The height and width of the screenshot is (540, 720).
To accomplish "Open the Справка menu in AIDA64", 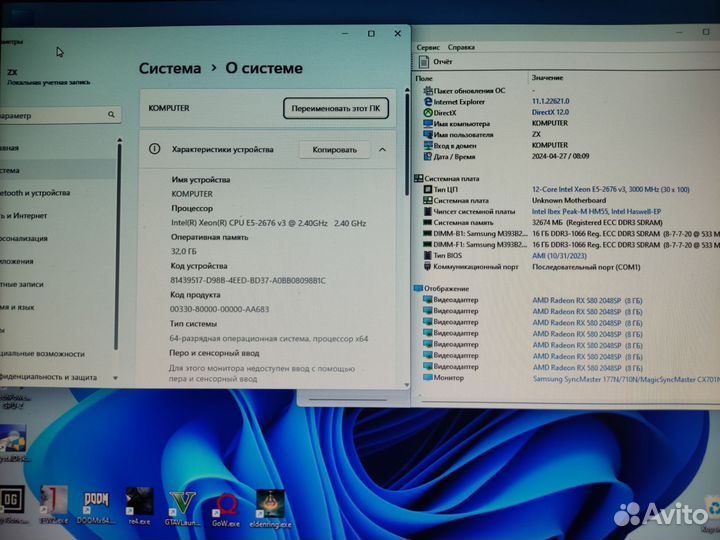I will (461, 47).
